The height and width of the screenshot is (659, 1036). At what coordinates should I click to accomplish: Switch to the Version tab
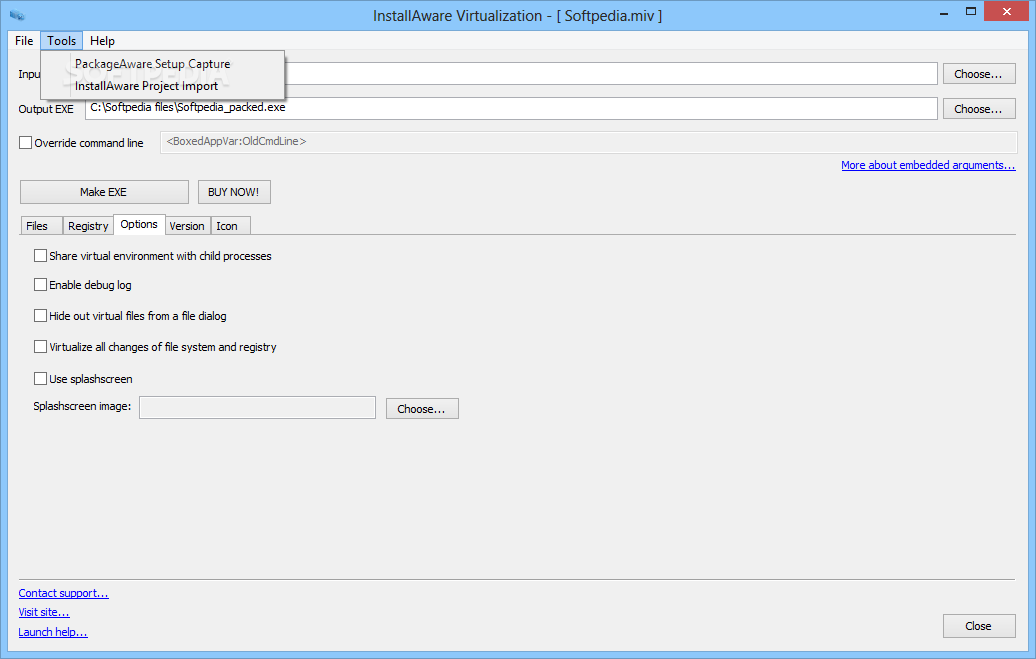(x=187, y=226)
